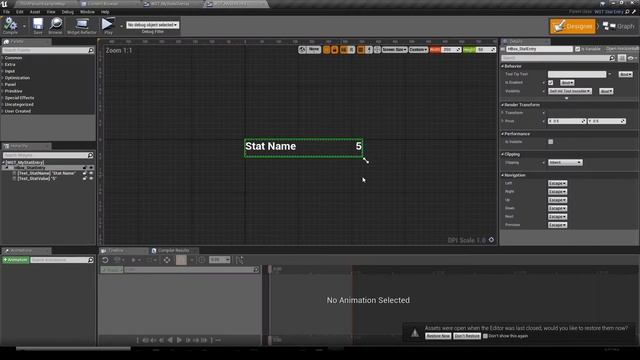The width and height of the screenshot is (640, 360).
Task: Add a new animation
Action: pyautogui.click(x=15, y=260)
